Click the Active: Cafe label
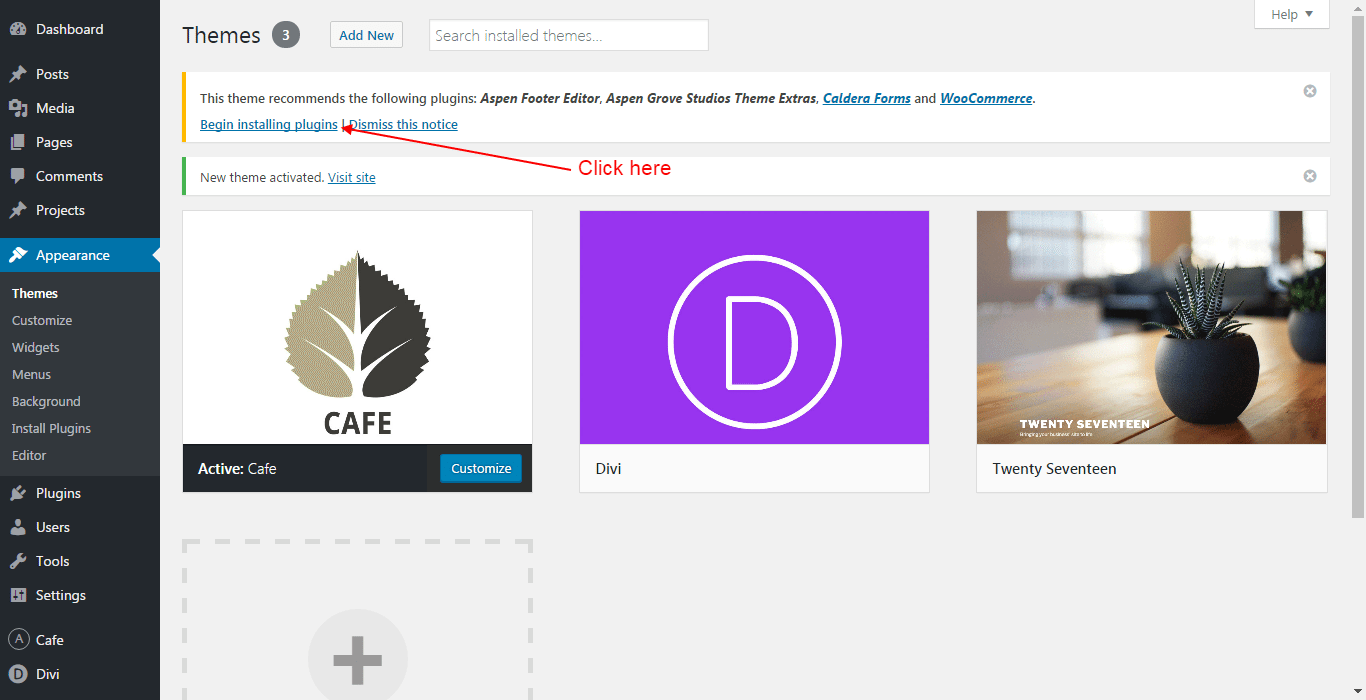1366x700 pixels. pos(237,468)
